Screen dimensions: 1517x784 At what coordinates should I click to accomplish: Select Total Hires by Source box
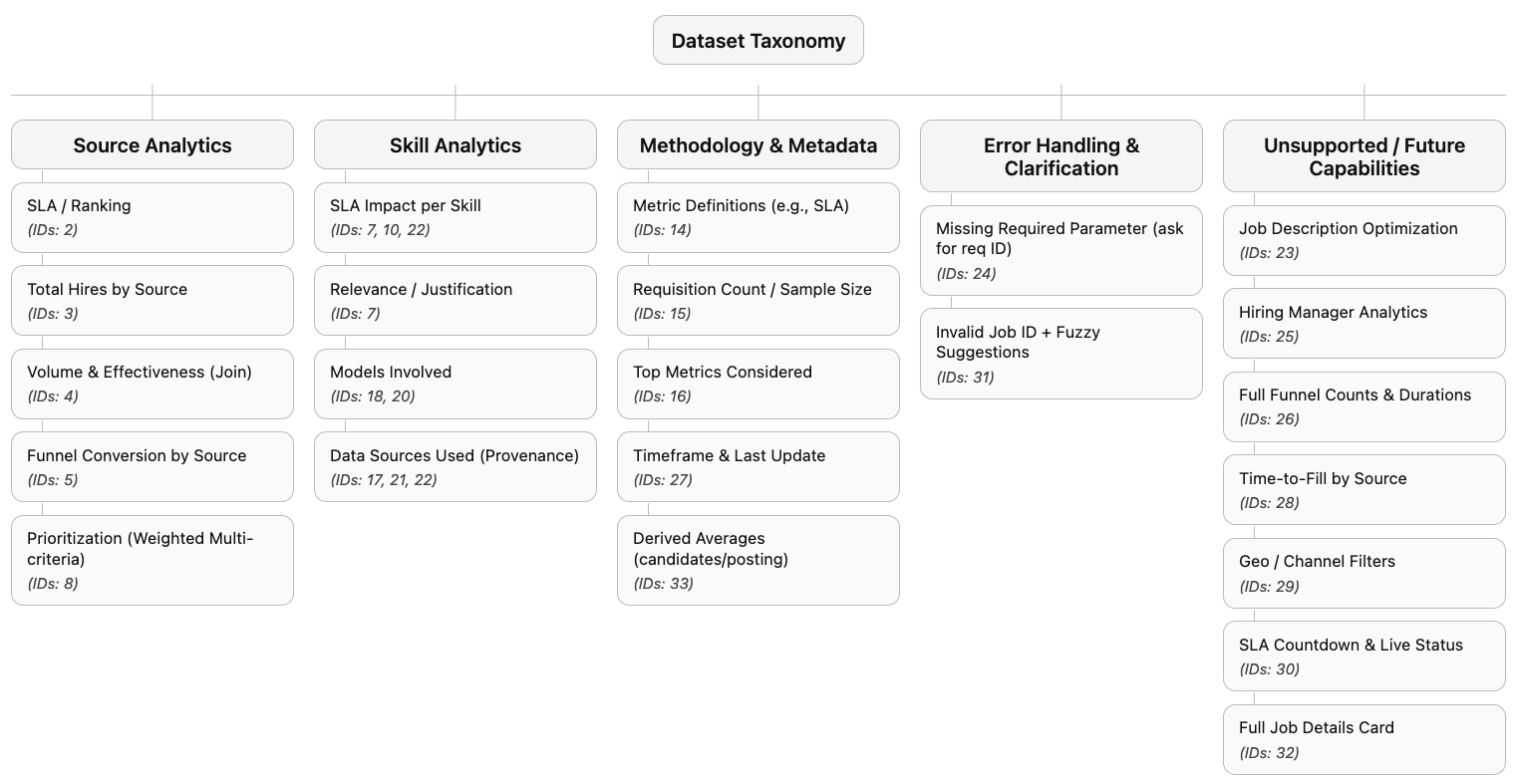tap(152, 300)
